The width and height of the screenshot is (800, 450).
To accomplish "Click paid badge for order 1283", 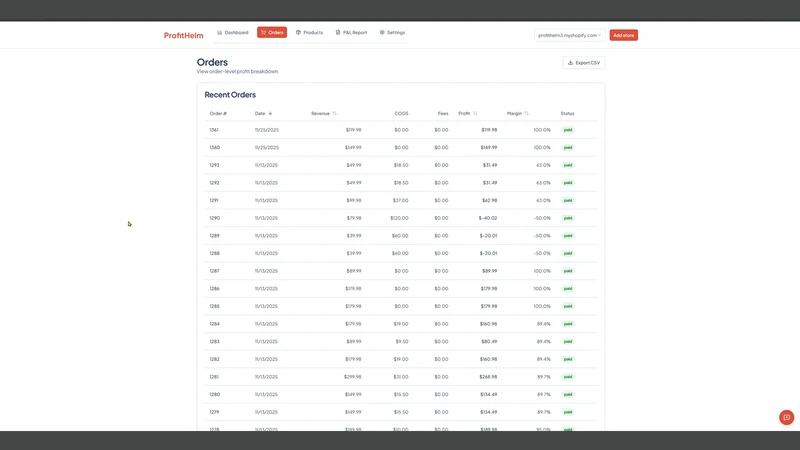I will point(568,342).
